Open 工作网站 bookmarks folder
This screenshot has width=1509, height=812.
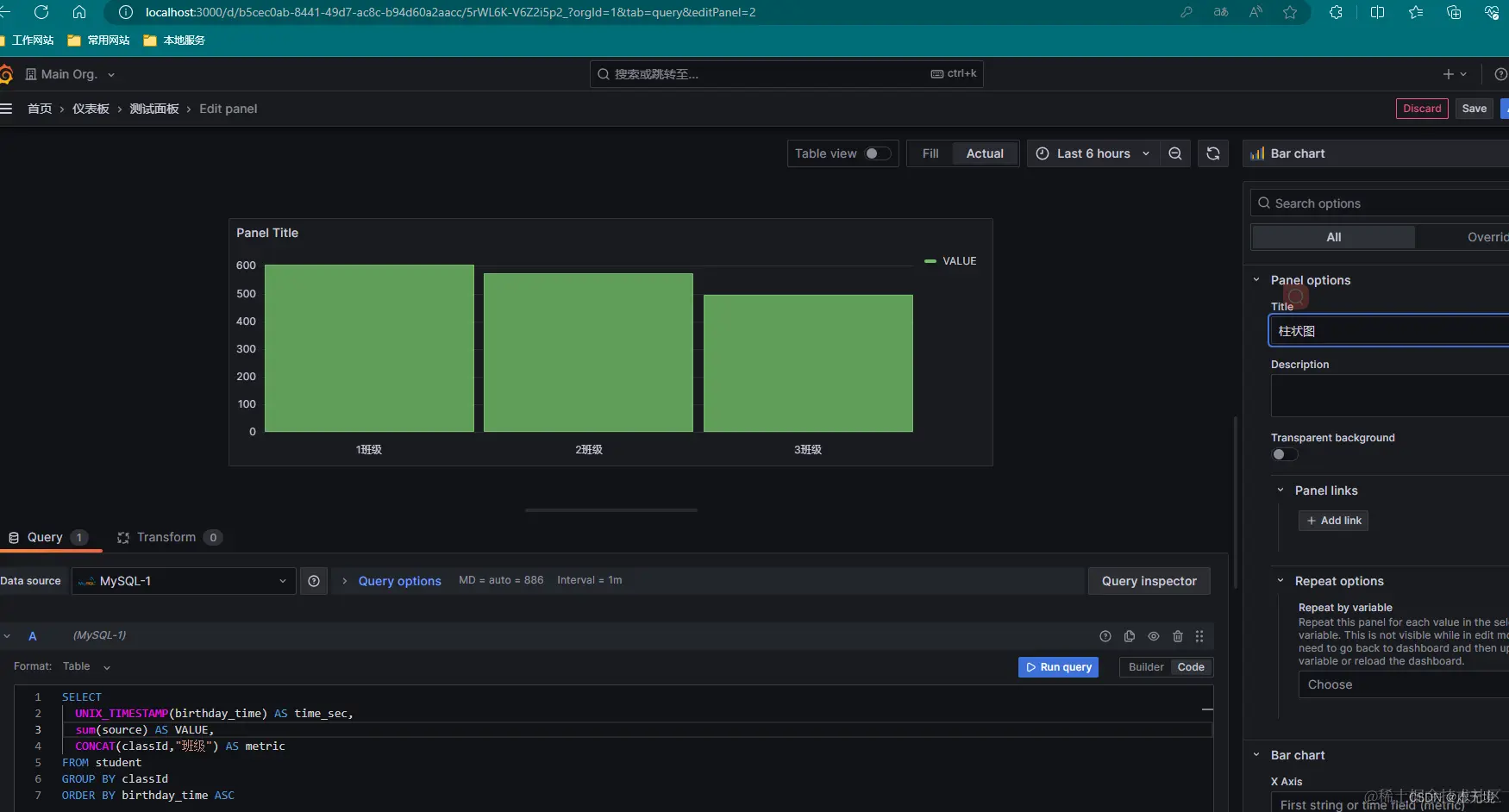tap(28, 41)
